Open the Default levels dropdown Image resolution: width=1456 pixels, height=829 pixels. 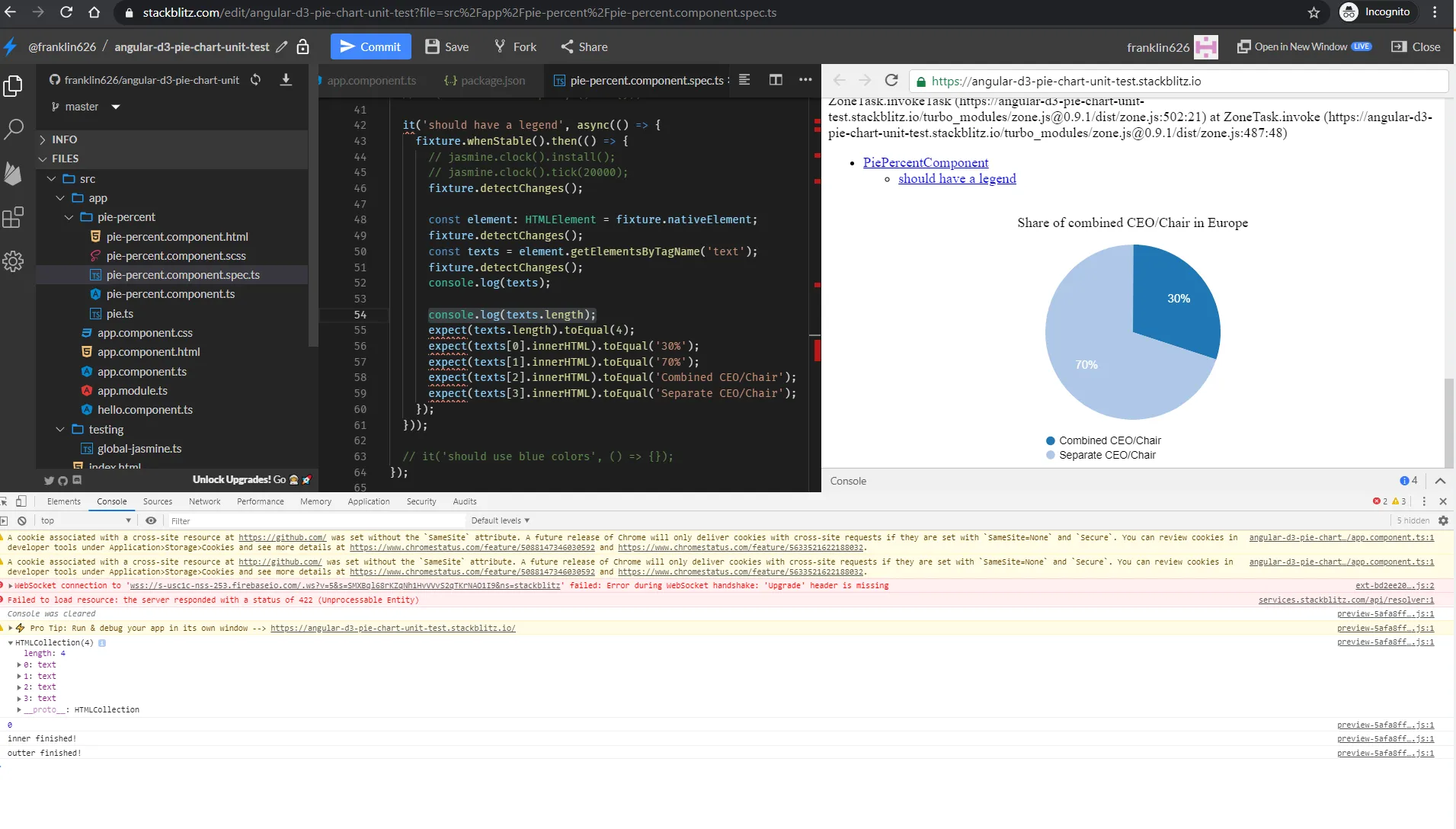(501, 521)
